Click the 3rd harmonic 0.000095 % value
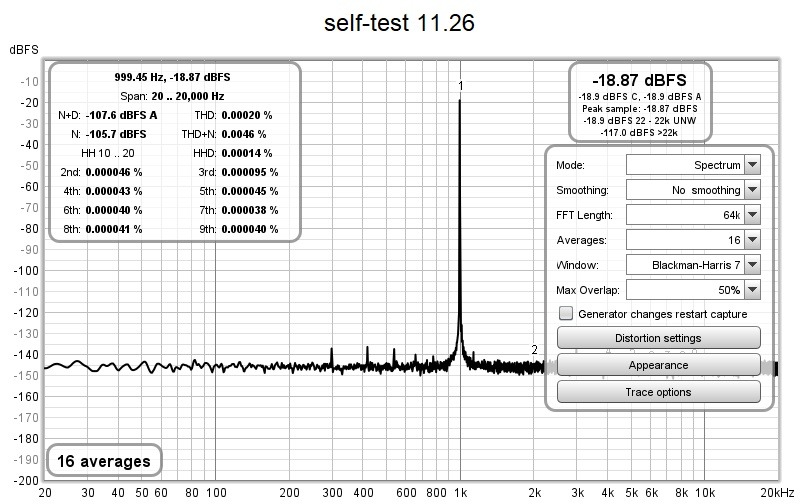 tap(250, 172)
